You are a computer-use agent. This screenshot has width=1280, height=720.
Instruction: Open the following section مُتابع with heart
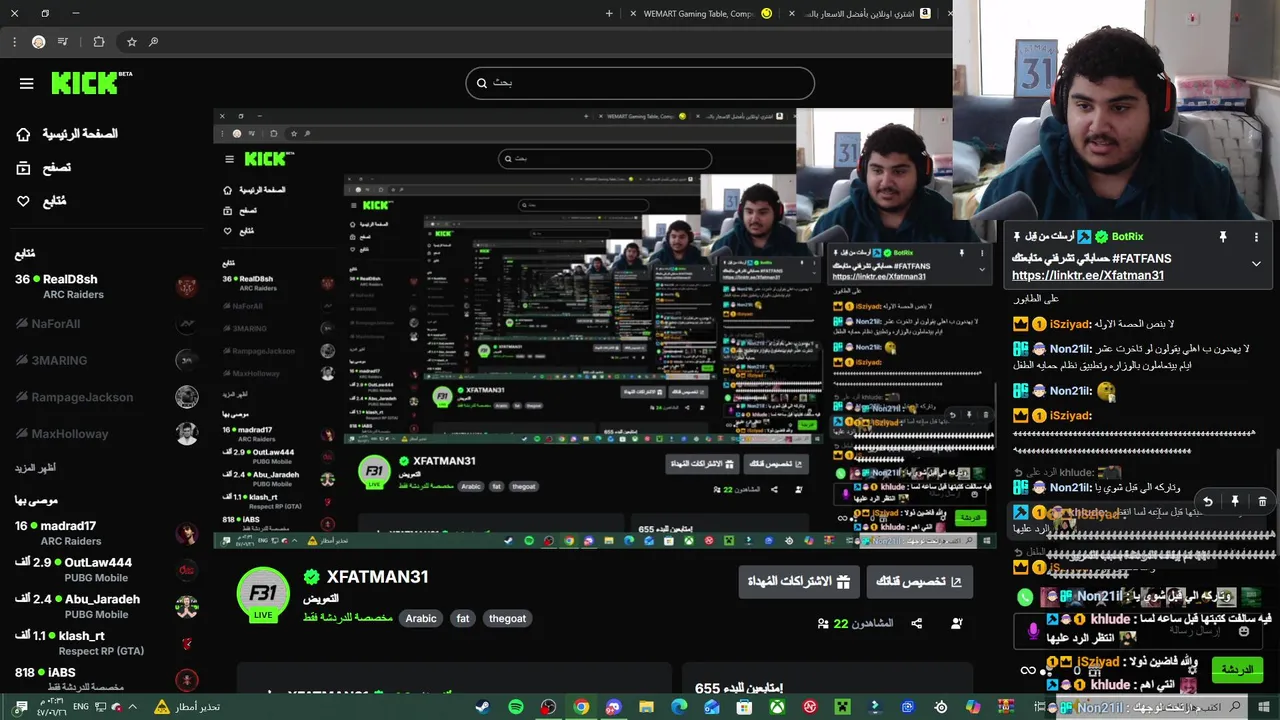tap(41, 201)
